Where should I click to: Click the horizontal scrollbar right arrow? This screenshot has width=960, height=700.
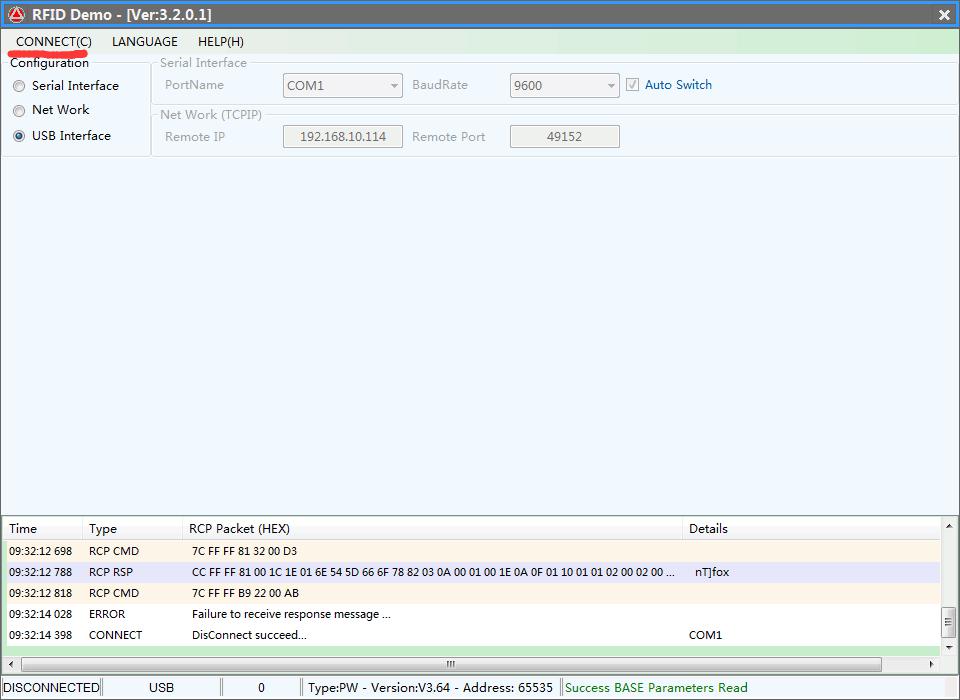(932, 664)
